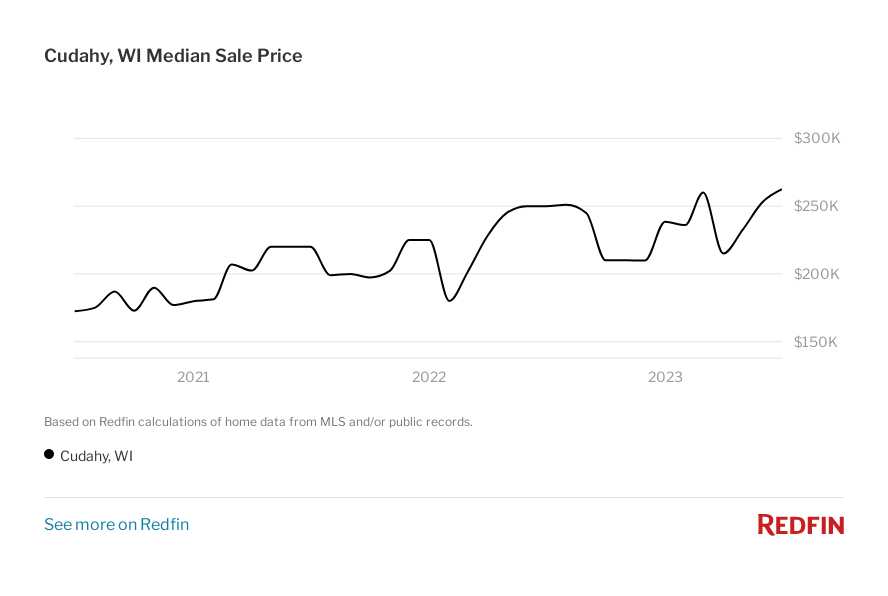Select the Cudahy, WI legend label
This screenshot has width=888, height=596.
point(96,456)
